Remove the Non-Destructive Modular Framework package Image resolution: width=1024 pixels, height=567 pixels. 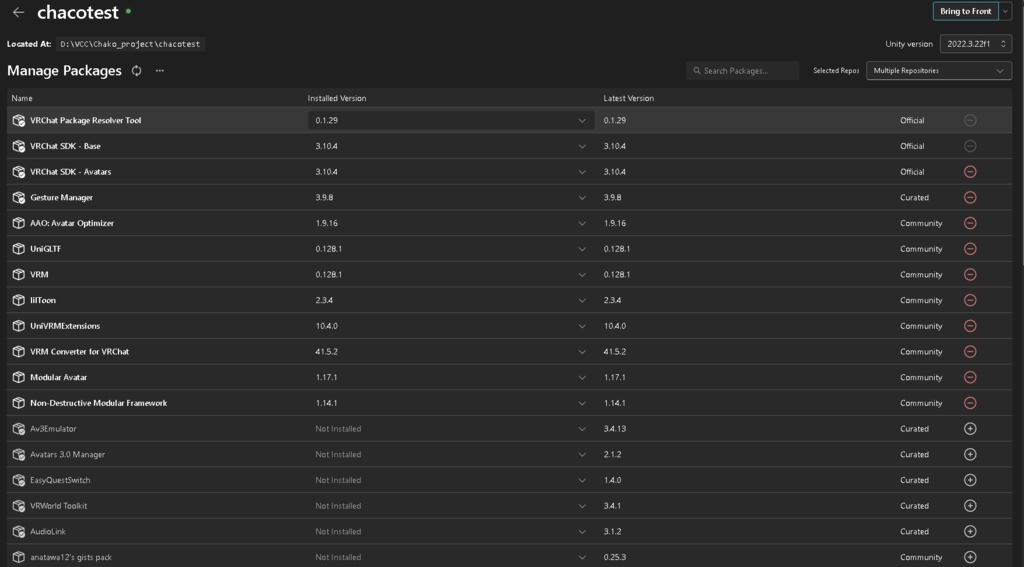pyautogui.click(x=970, y=403)
